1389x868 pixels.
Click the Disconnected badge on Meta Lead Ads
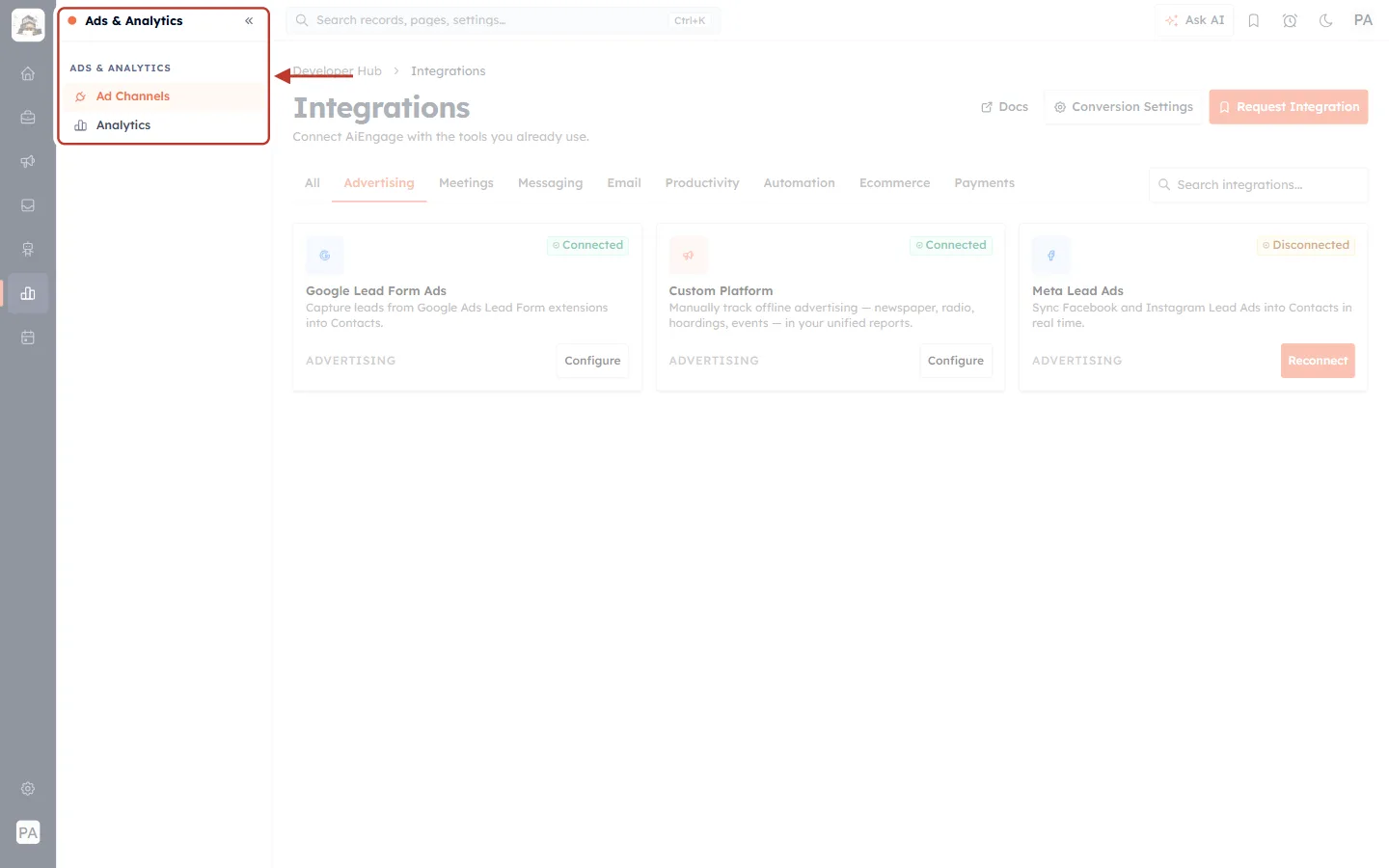(1306, 246)
